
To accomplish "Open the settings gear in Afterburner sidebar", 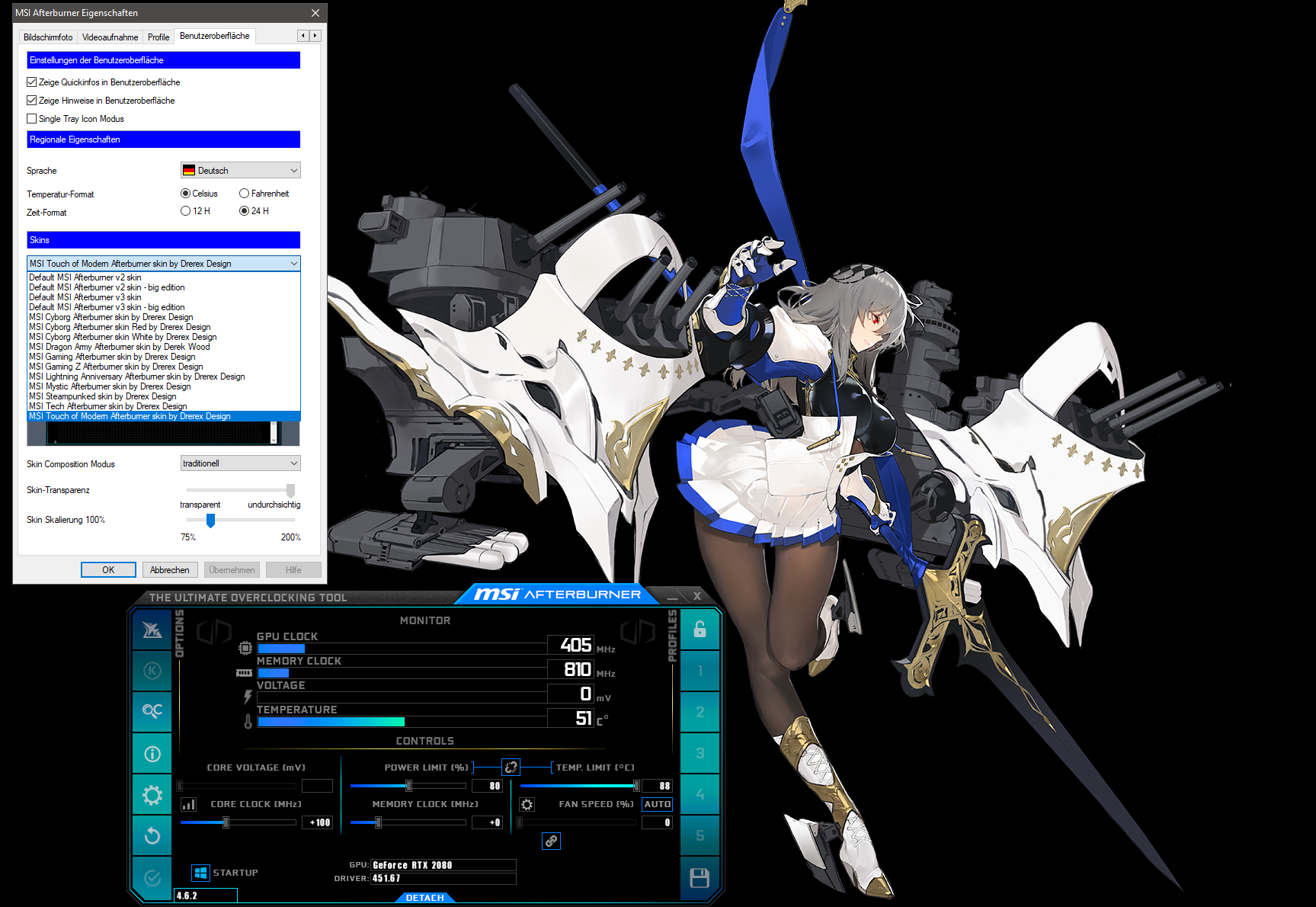I will tap(152, 795).
